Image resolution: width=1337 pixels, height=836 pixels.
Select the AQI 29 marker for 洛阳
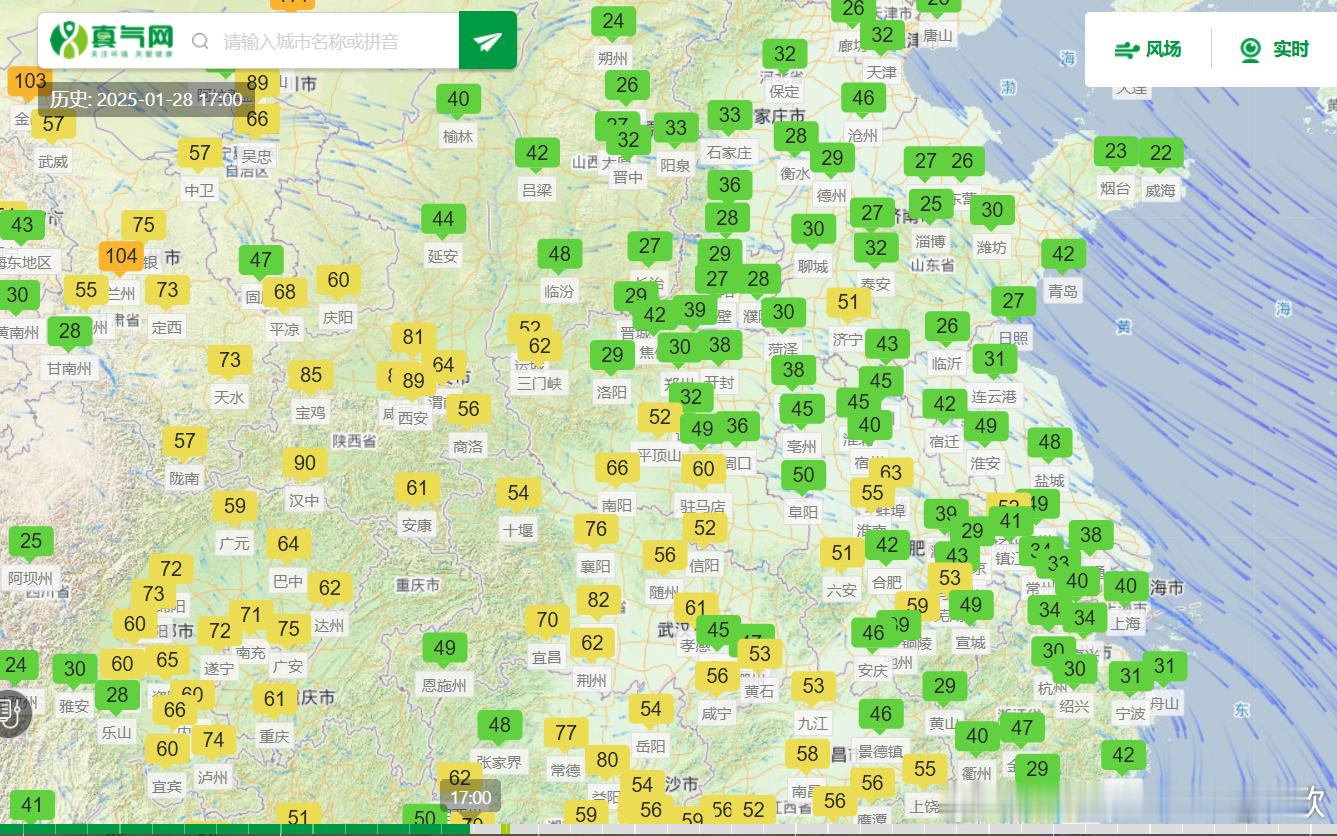(x=612, y=355)
